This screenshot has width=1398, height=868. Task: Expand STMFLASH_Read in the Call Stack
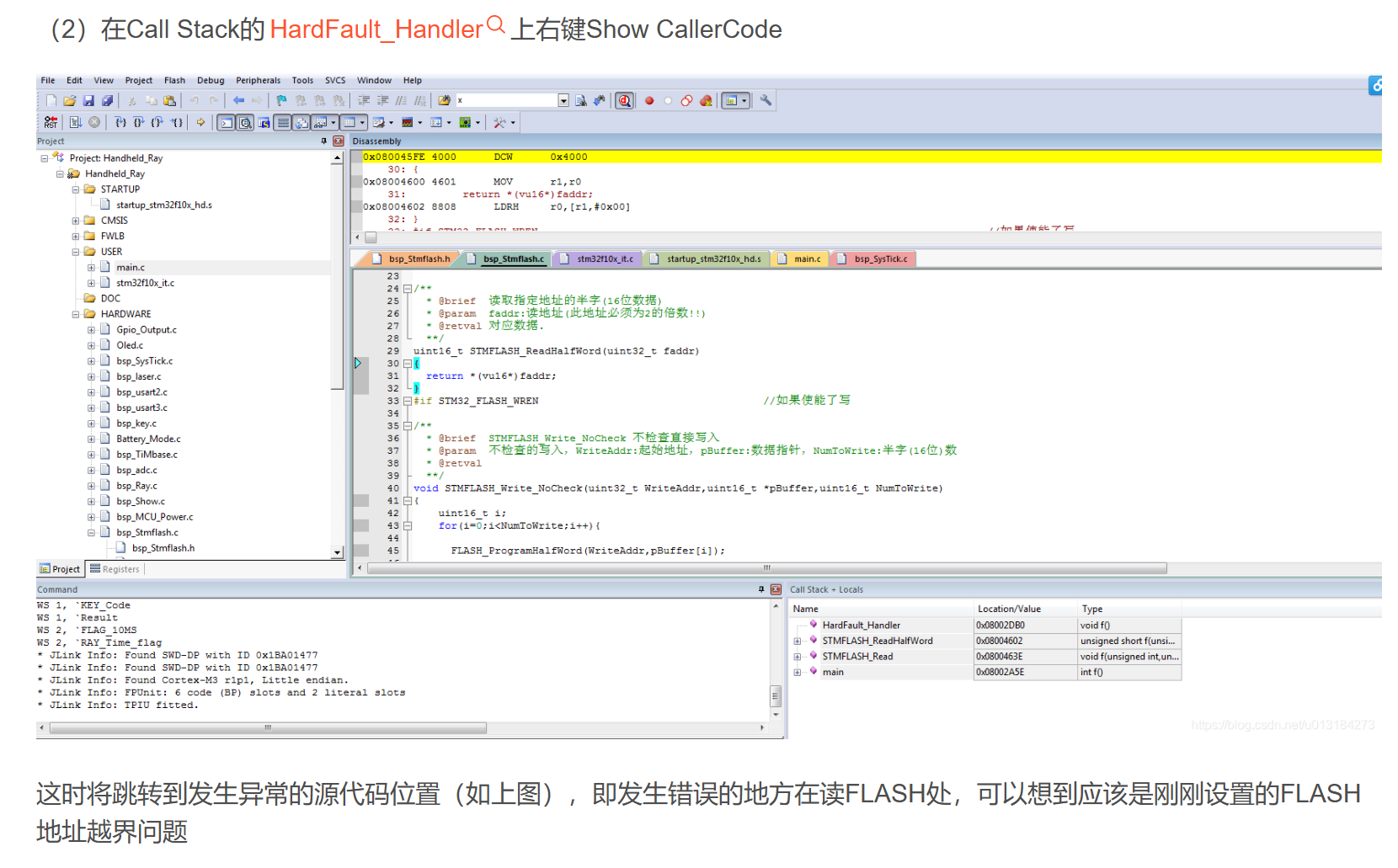[798, 656]
